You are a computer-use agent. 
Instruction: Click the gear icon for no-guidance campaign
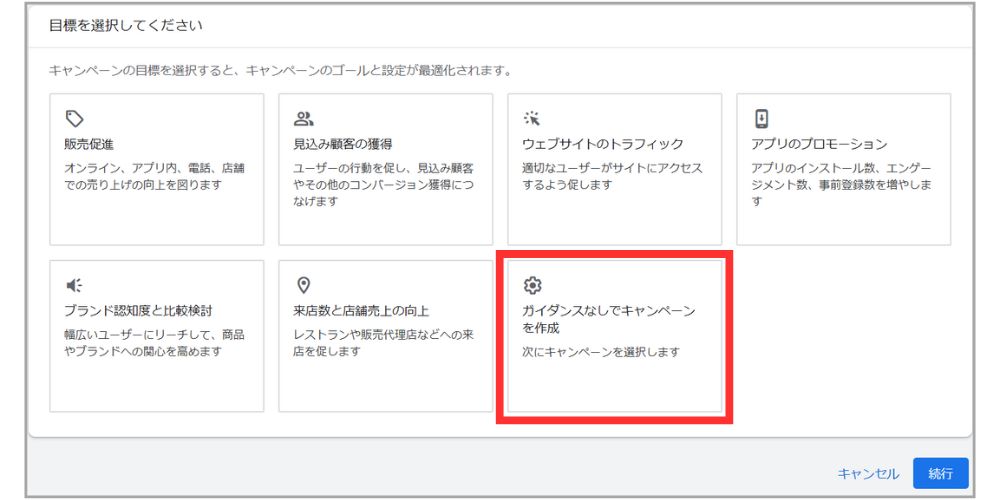532,286
